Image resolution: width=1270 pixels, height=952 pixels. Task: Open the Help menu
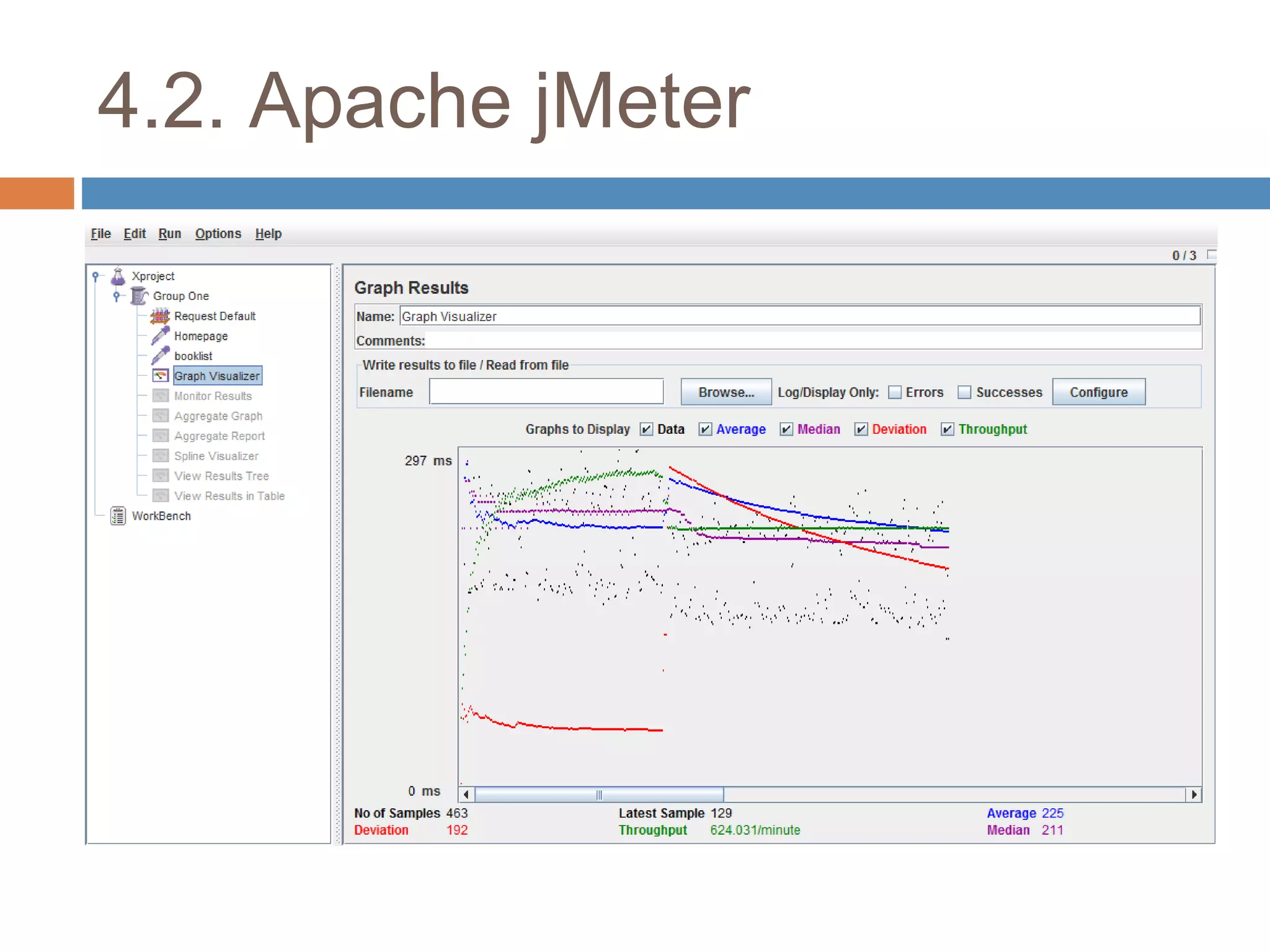coord(268,234)
